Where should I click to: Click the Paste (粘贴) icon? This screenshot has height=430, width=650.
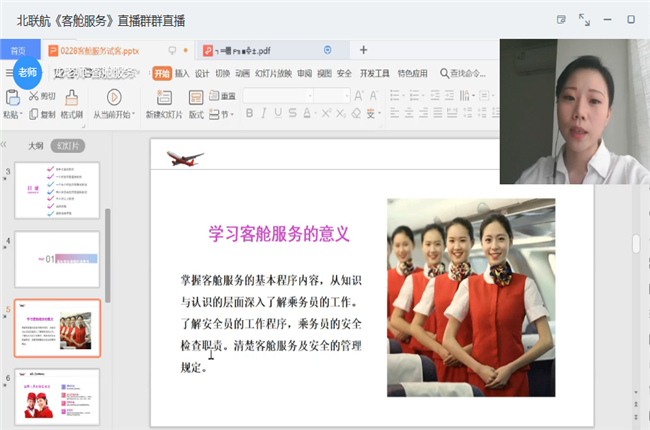click(x=12, y=97)
